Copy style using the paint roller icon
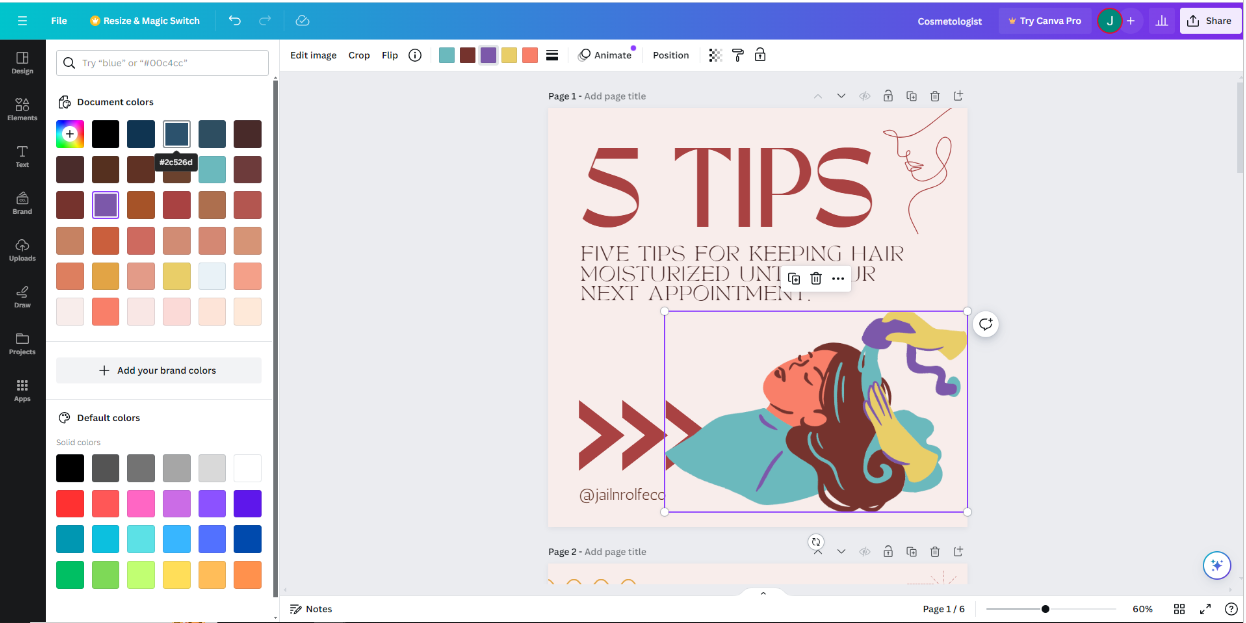The height and width of the screenshot is (623, 1246). pos(737,55)
